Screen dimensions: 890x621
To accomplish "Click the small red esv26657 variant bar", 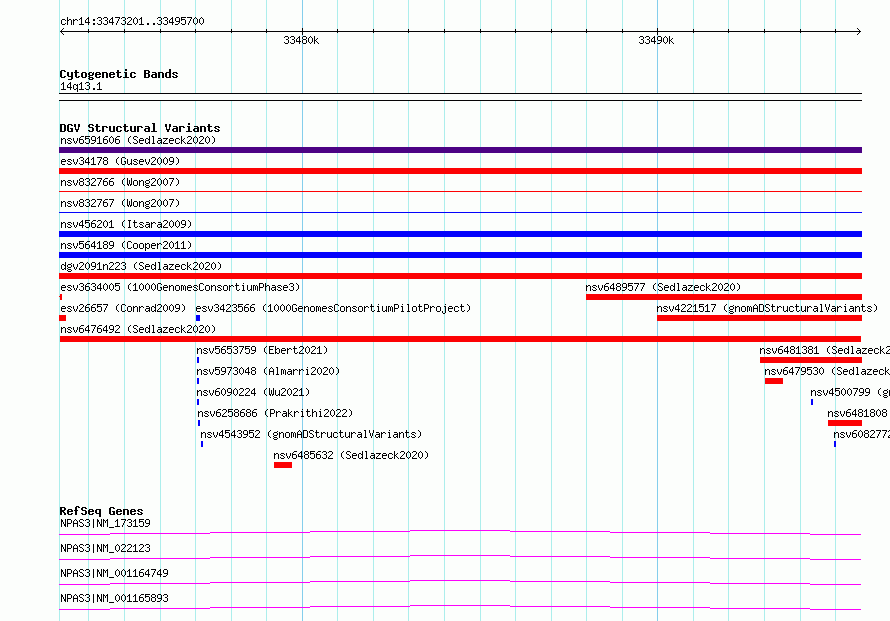I will coord(62,318).
